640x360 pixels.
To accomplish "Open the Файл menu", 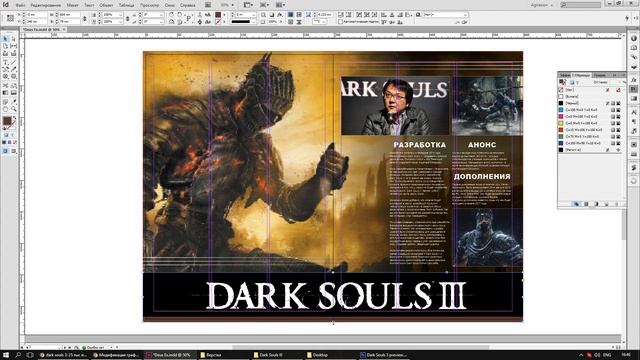I will [20, 5].
